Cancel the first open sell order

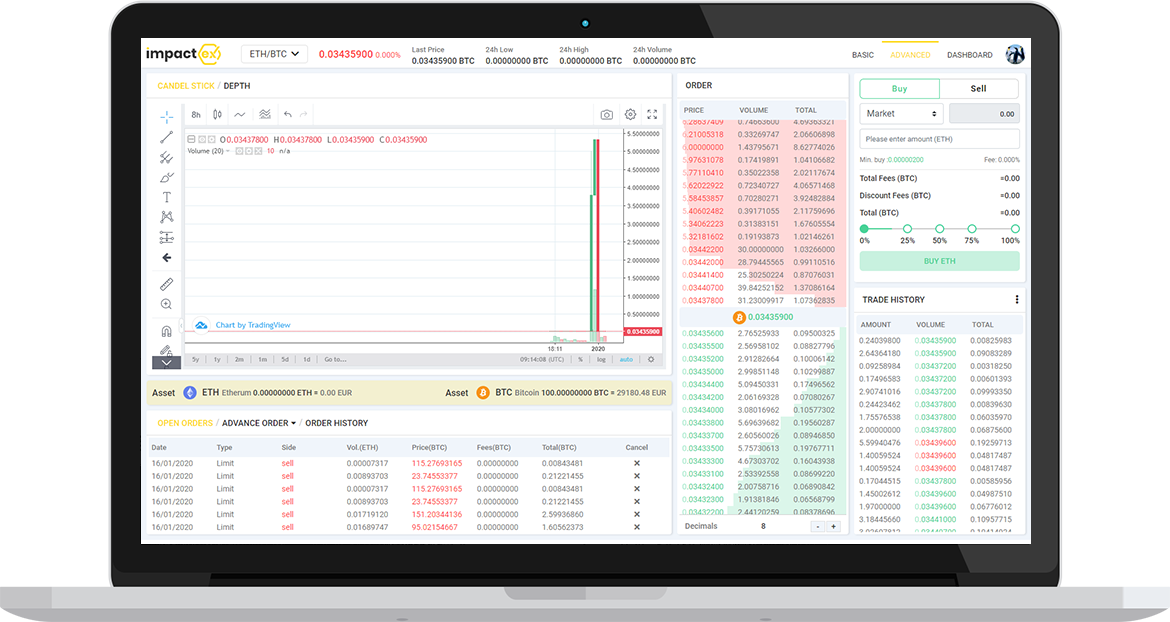tap(636, 463)
